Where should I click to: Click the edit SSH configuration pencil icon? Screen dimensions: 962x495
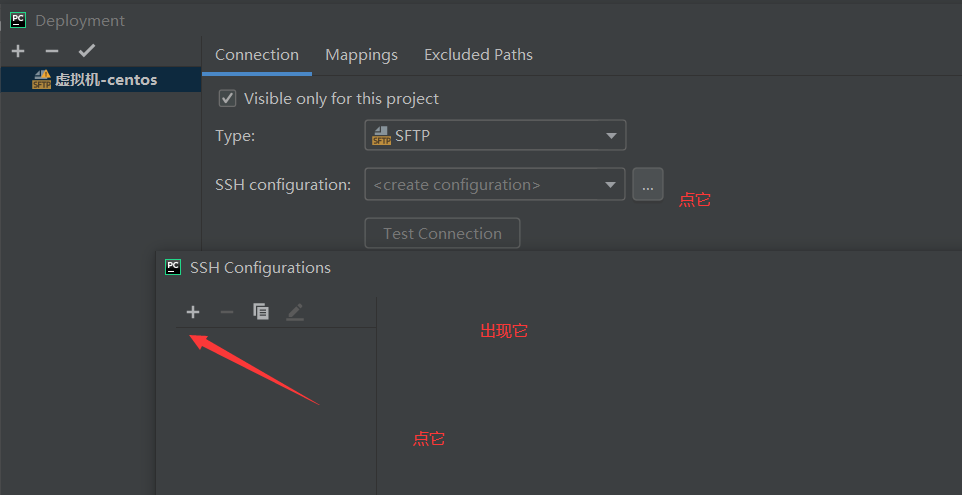click(295, 312)
